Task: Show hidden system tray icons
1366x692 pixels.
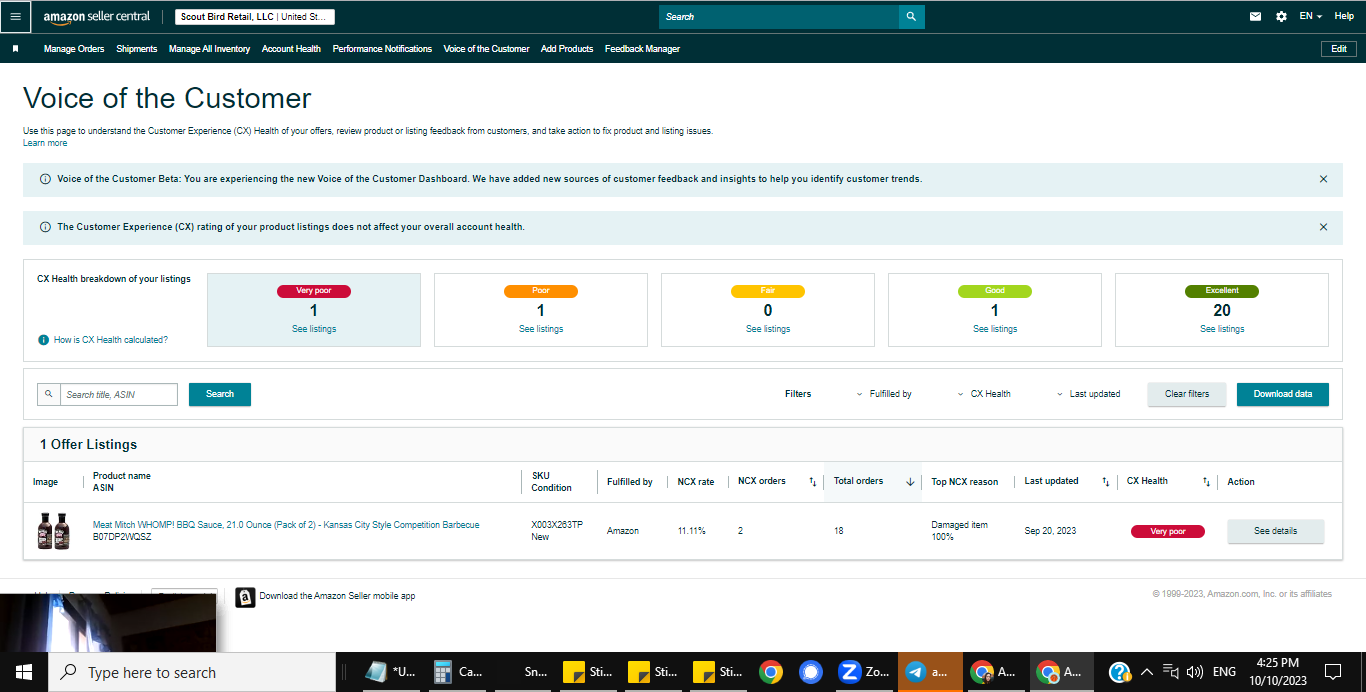Action: (x=1147, y=672)
